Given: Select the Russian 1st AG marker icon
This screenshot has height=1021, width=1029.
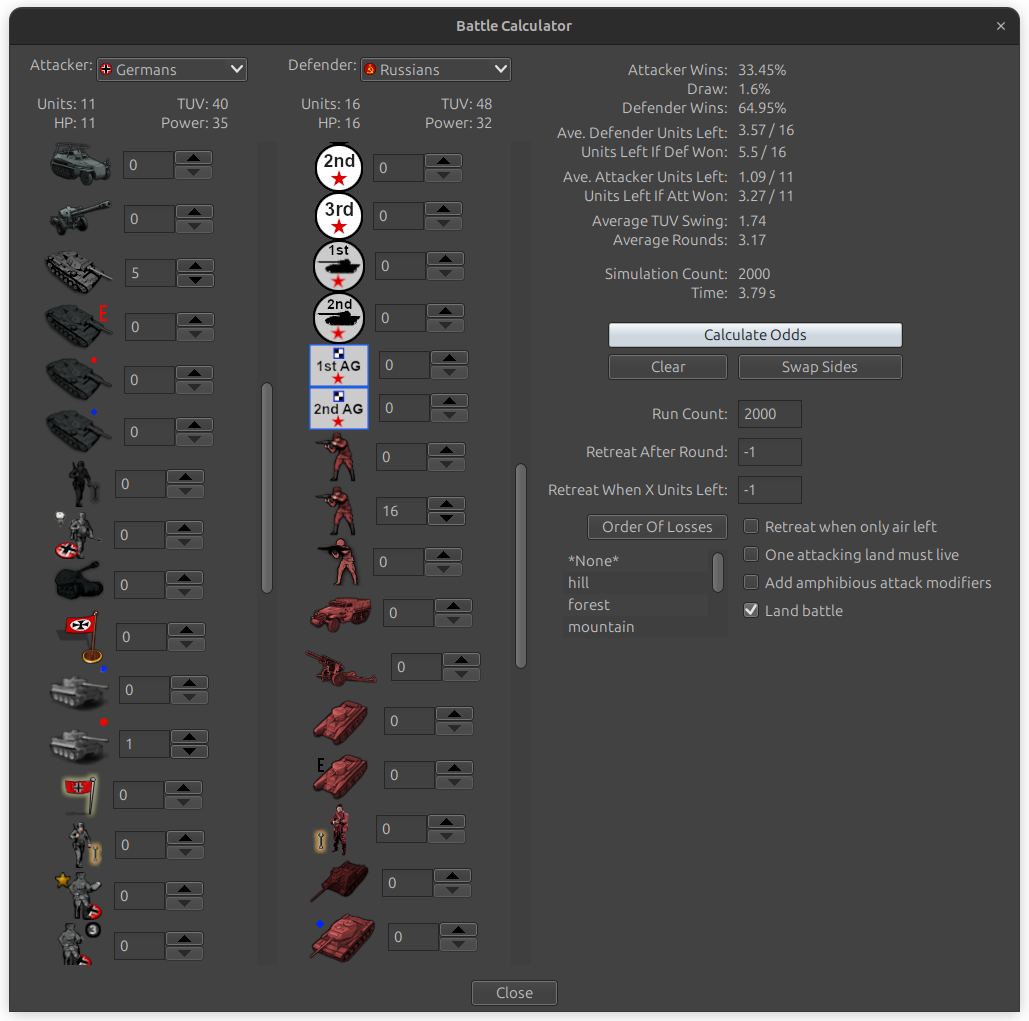Looking at the screenshot, I should (x=338, y=365).
